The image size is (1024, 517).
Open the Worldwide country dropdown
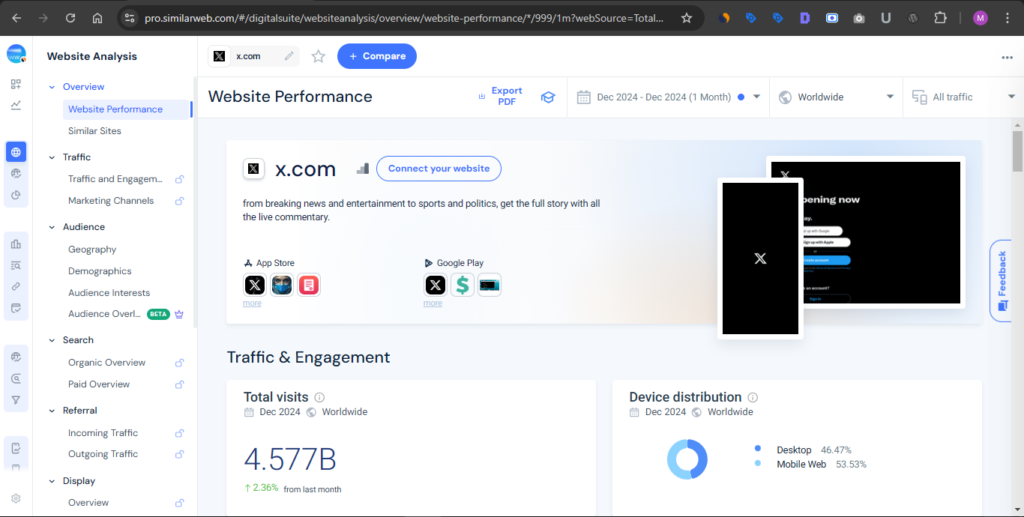(836, 97)
